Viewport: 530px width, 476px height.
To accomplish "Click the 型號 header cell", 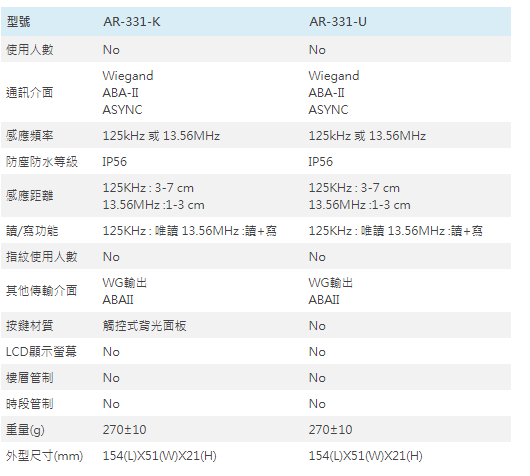I will click(19, 22).
